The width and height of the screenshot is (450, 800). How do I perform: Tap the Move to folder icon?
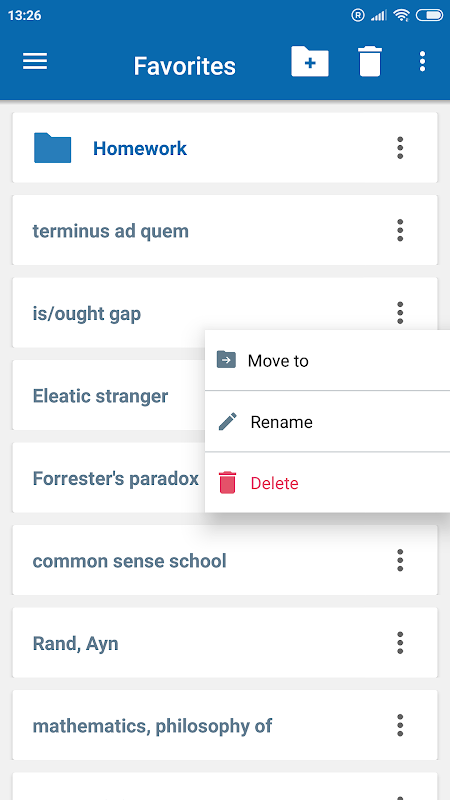click(226, 360)
